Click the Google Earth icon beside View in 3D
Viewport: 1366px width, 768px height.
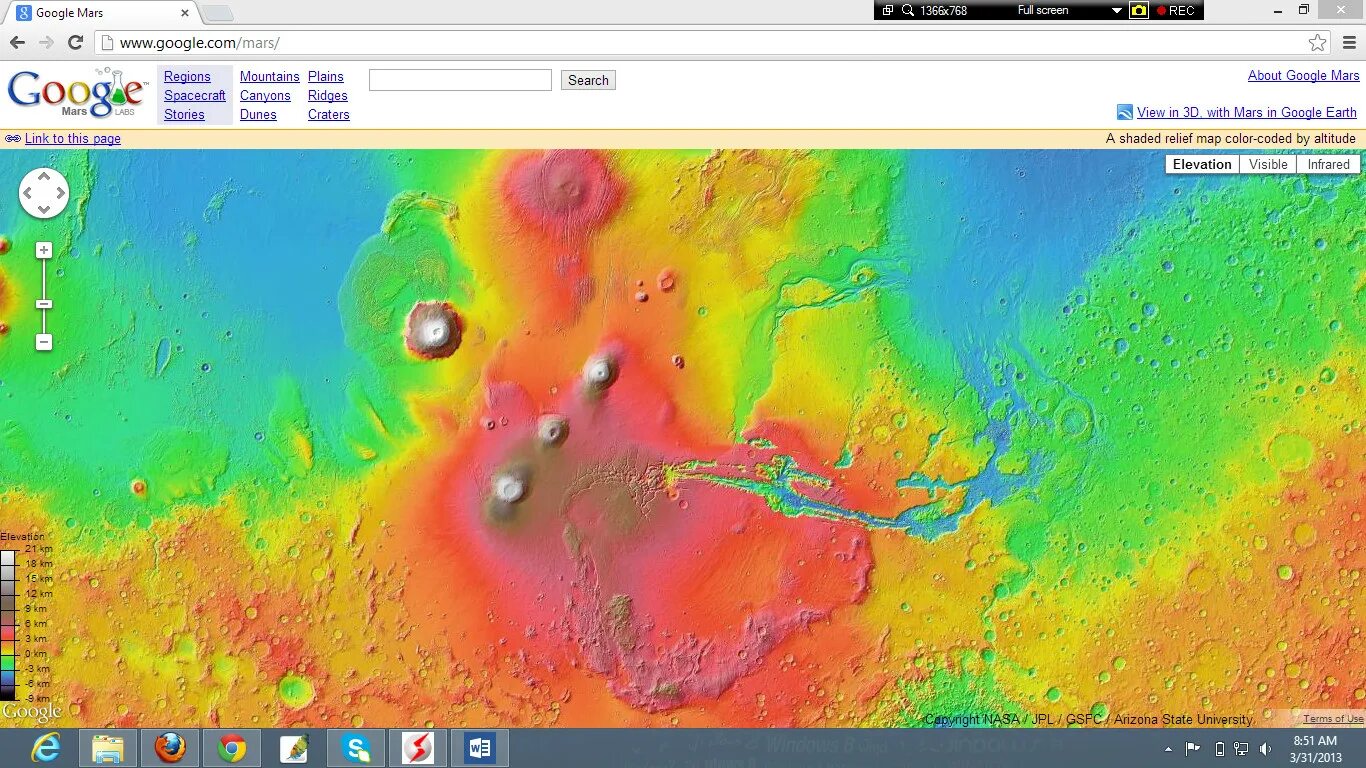[1125, 113]
